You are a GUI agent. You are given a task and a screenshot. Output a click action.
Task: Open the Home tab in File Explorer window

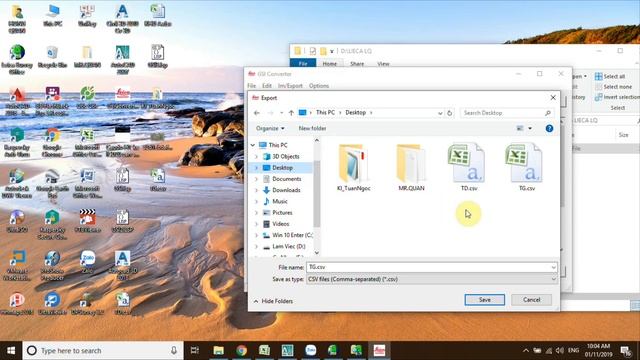point(330,64)
